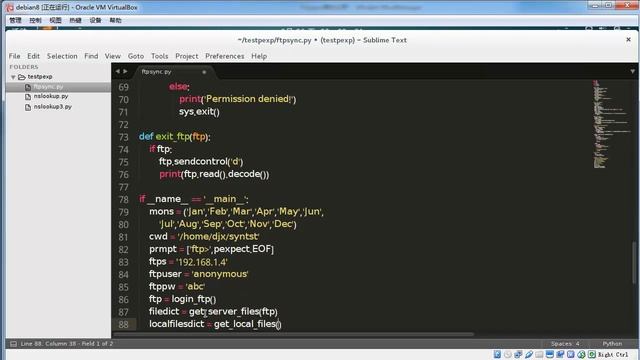Click the editor horizontal scrollbar
Image resolution: width=640 pixels, height=360 pixels.
click(x=293, y=334)
